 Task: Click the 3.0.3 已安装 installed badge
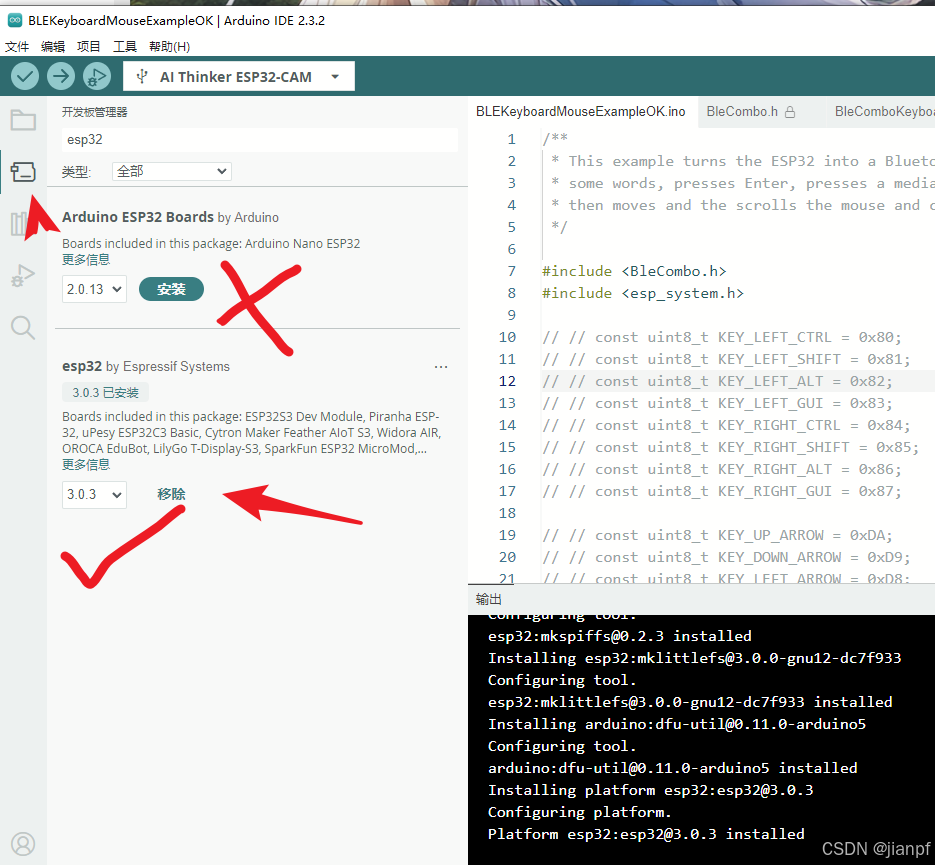[106, 392]
